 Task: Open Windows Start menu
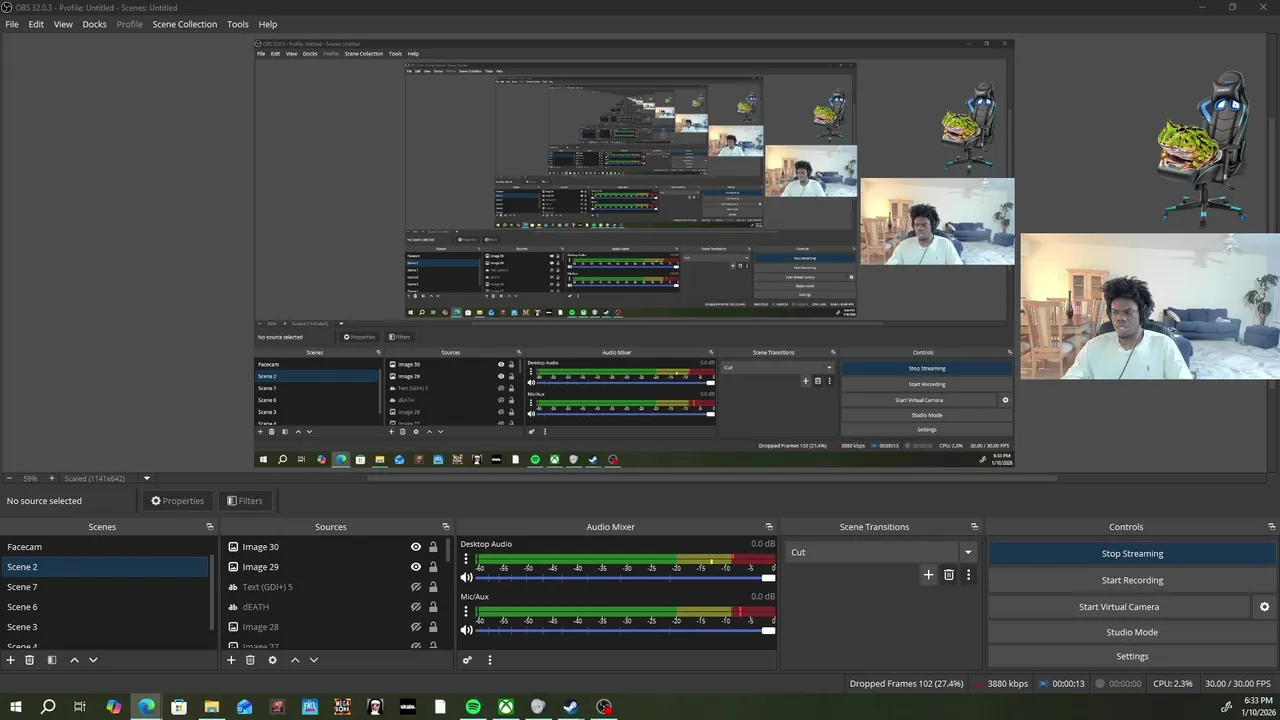16,707
